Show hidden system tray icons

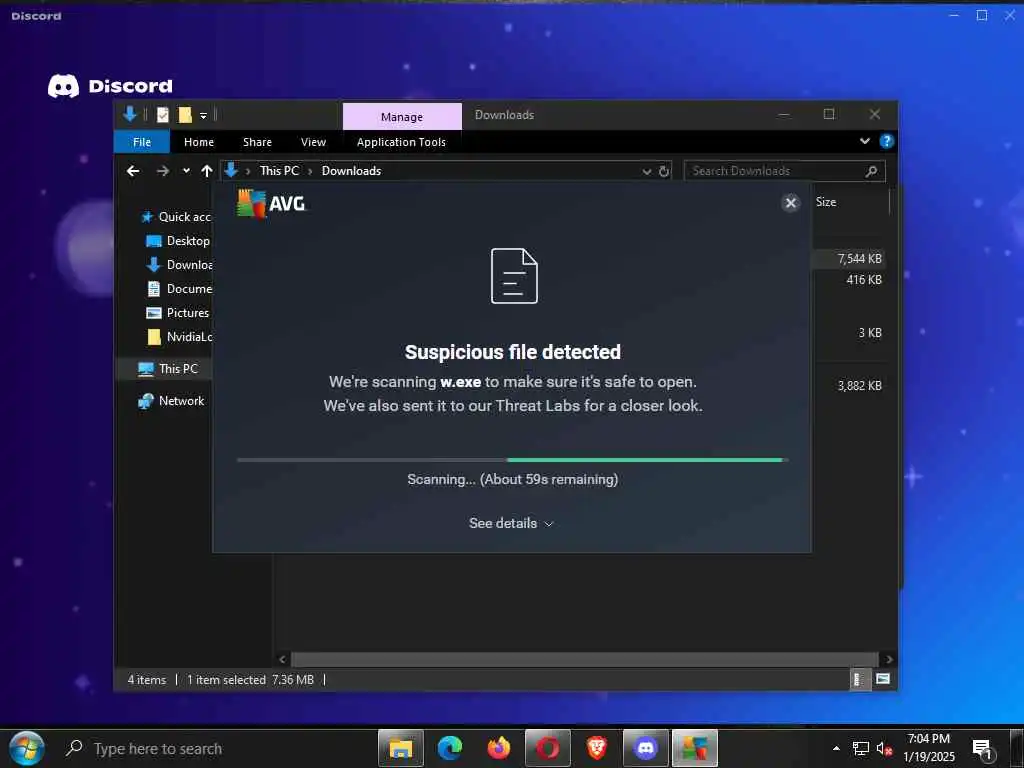coord(836,748)
